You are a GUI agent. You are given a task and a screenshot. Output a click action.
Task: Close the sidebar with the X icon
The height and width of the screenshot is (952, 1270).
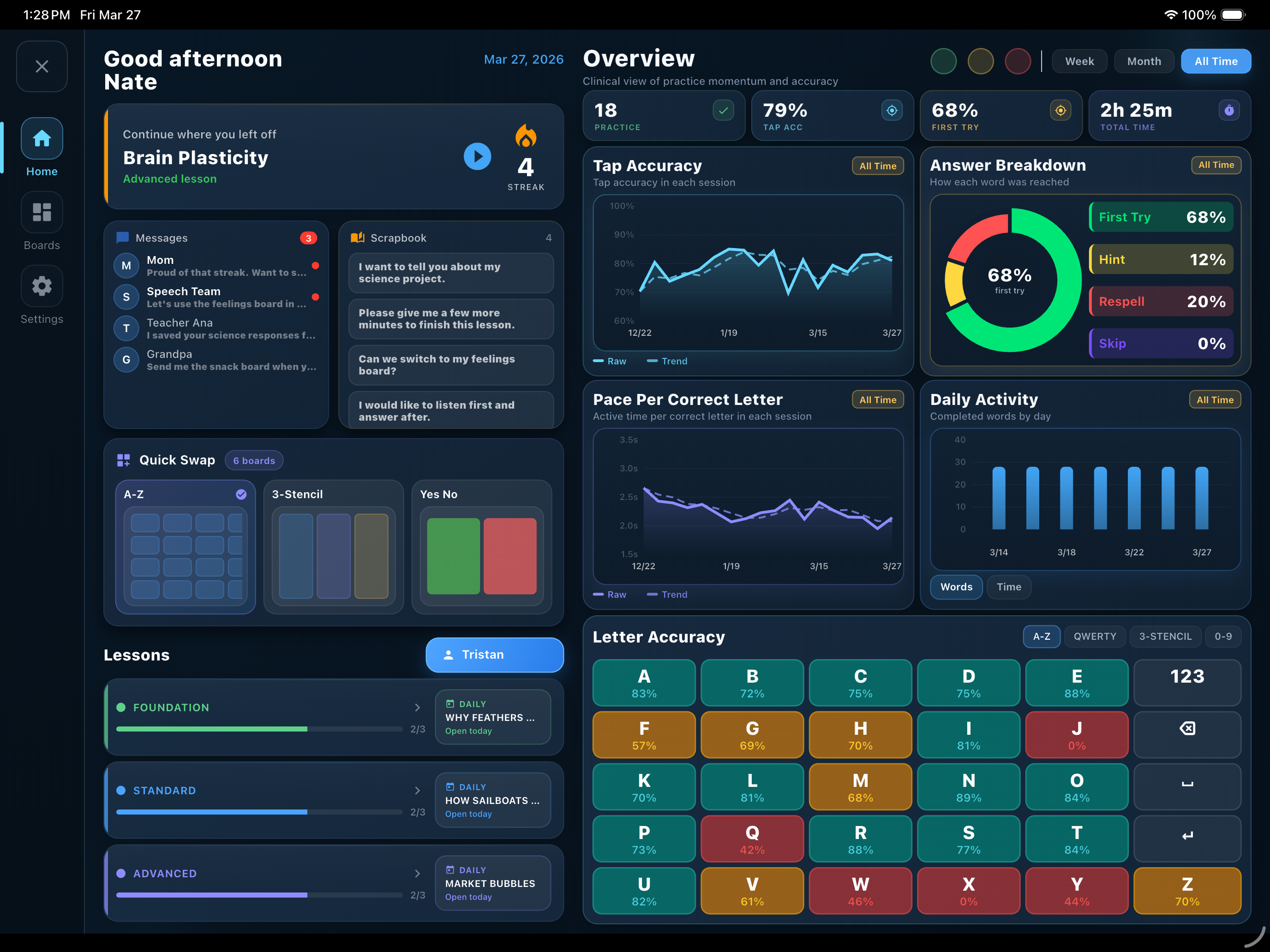point(42,66)
